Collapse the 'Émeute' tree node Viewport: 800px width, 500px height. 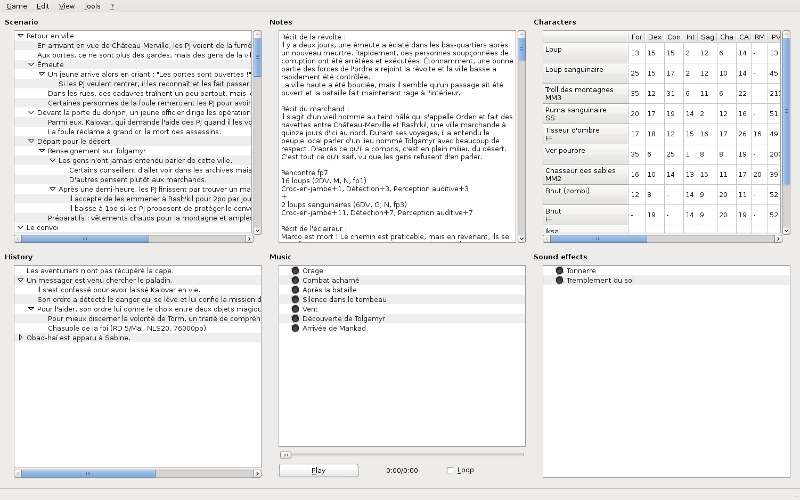31,64
